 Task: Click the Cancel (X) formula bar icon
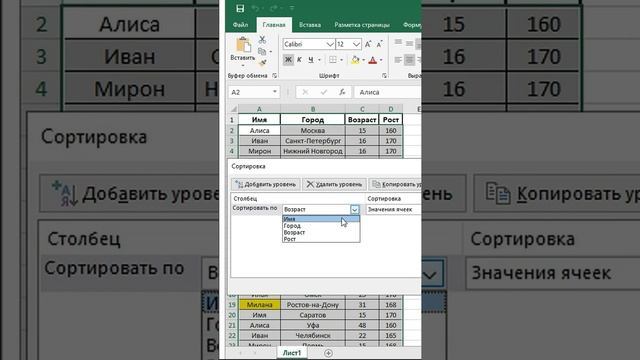coord(305,92)
